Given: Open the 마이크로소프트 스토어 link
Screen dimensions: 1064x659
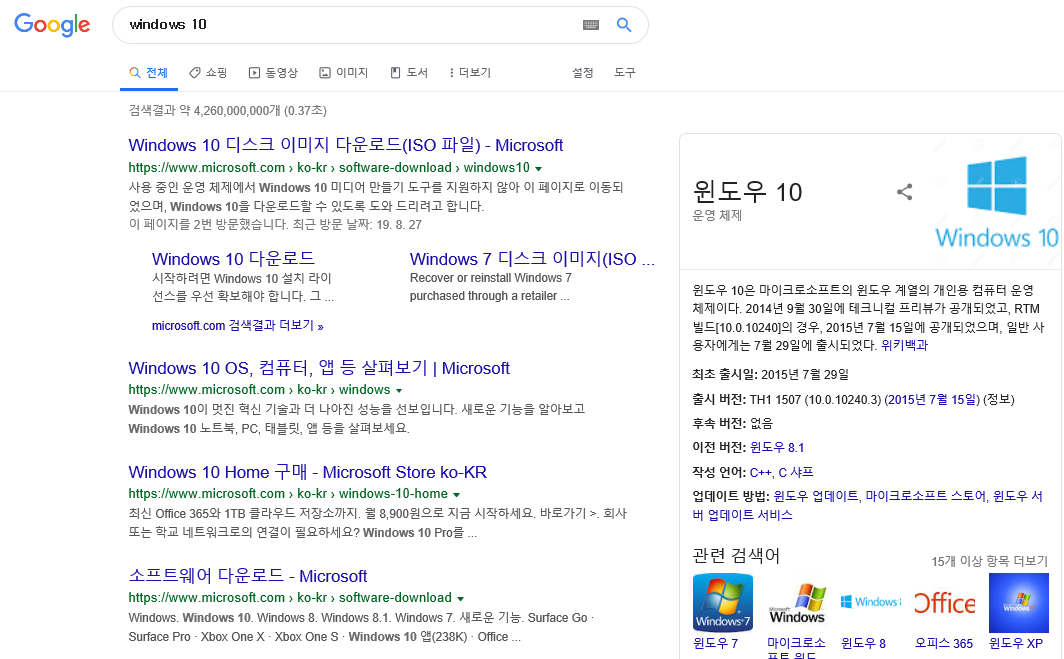Looking at the screenshot, I should 926,496.
